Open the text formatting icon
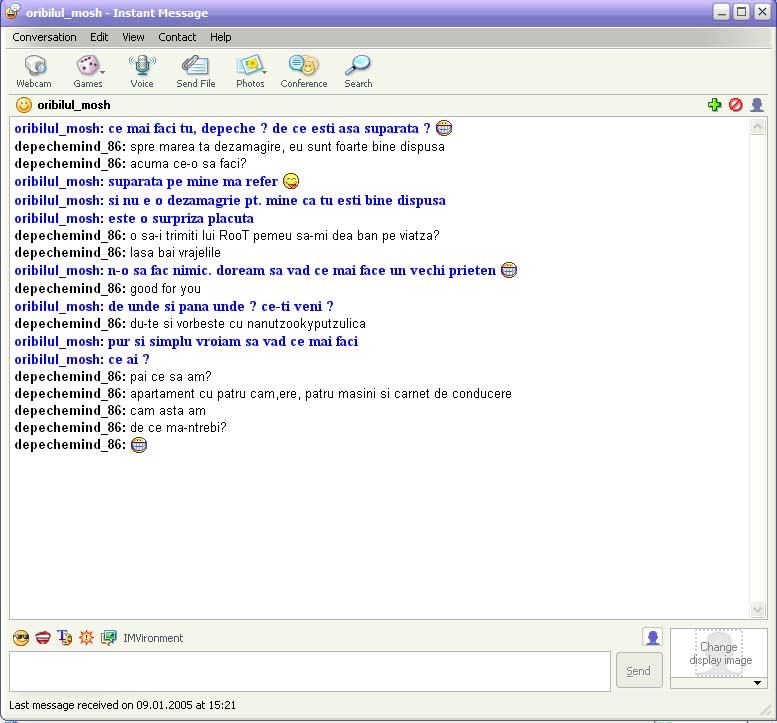The height and width of the screenshot is (723, 777). (x=65, y=638)
